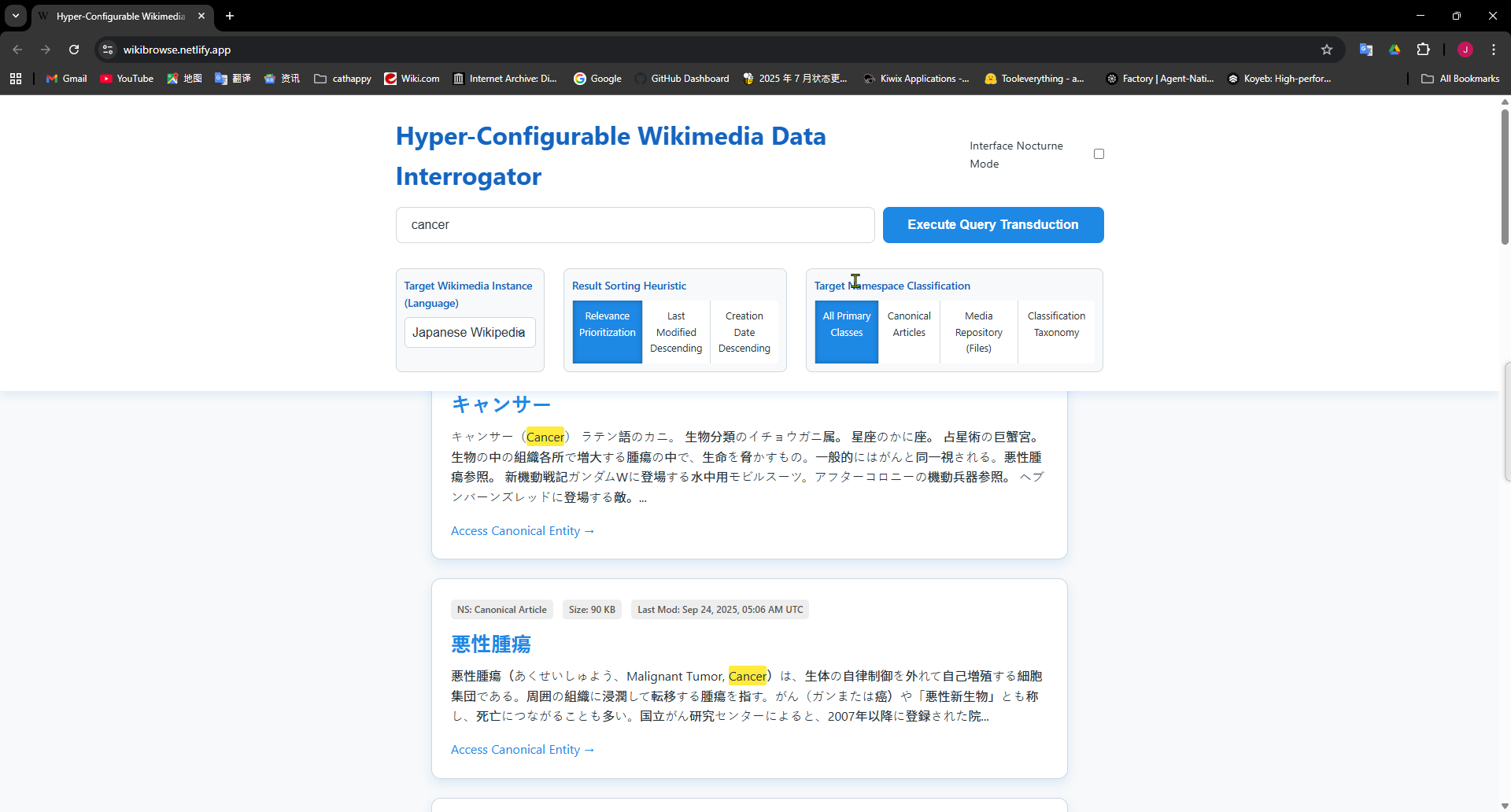Click inside the cancer search field
Viewport: 1511px width, 812px height.
[x=634, y=225]
